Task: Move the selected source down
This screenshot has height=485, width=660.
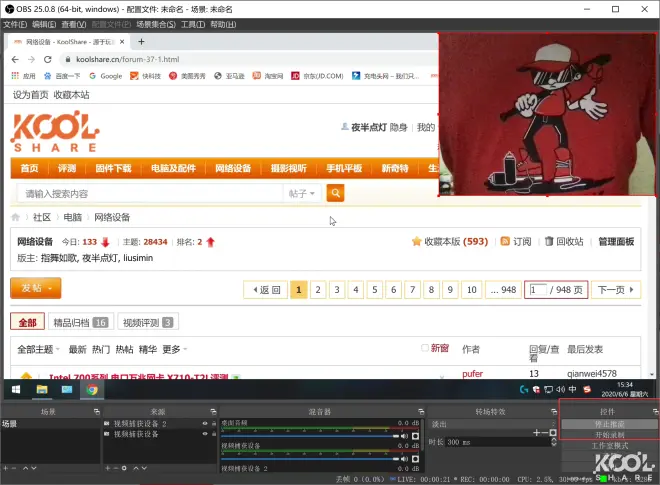Action: [144, 468]
